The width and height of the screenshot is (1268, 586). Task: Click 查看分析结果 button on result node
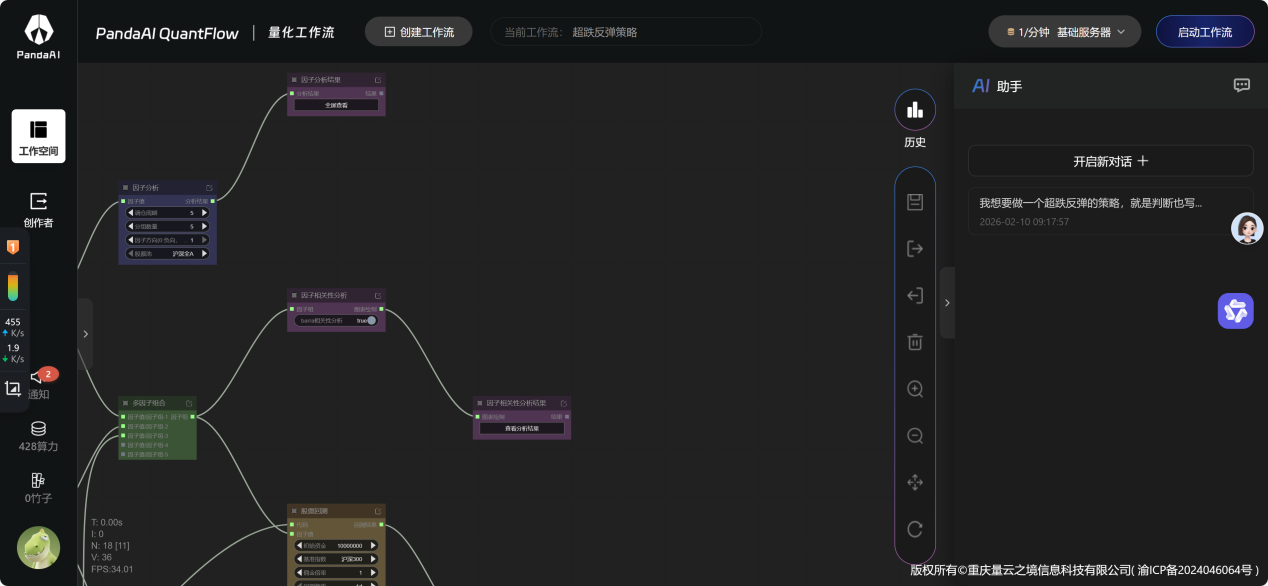(x=522, y=428)
